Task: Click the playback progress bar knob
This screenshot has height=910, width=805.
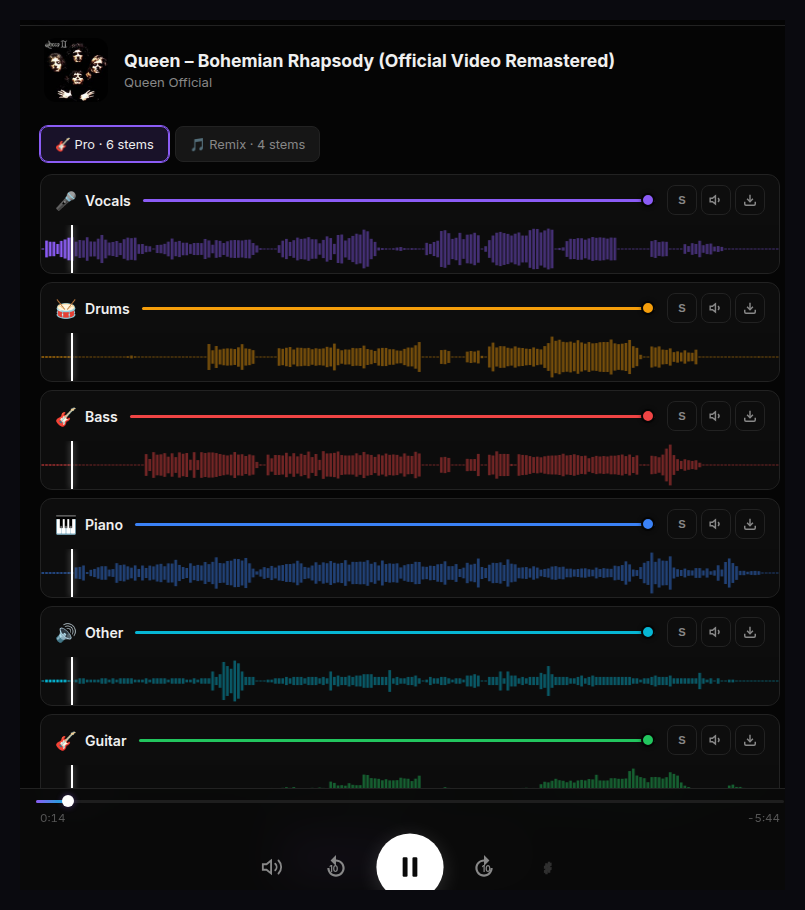Action: click(68, 801)
